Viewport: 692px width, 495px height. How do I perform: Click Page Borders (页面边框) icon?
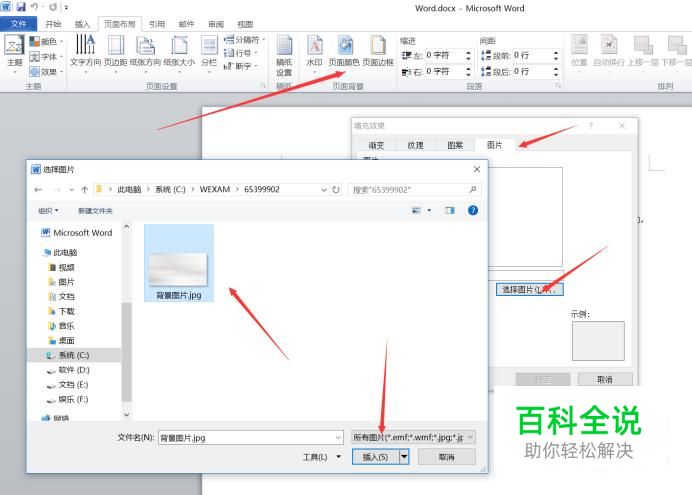pos(378,52)
